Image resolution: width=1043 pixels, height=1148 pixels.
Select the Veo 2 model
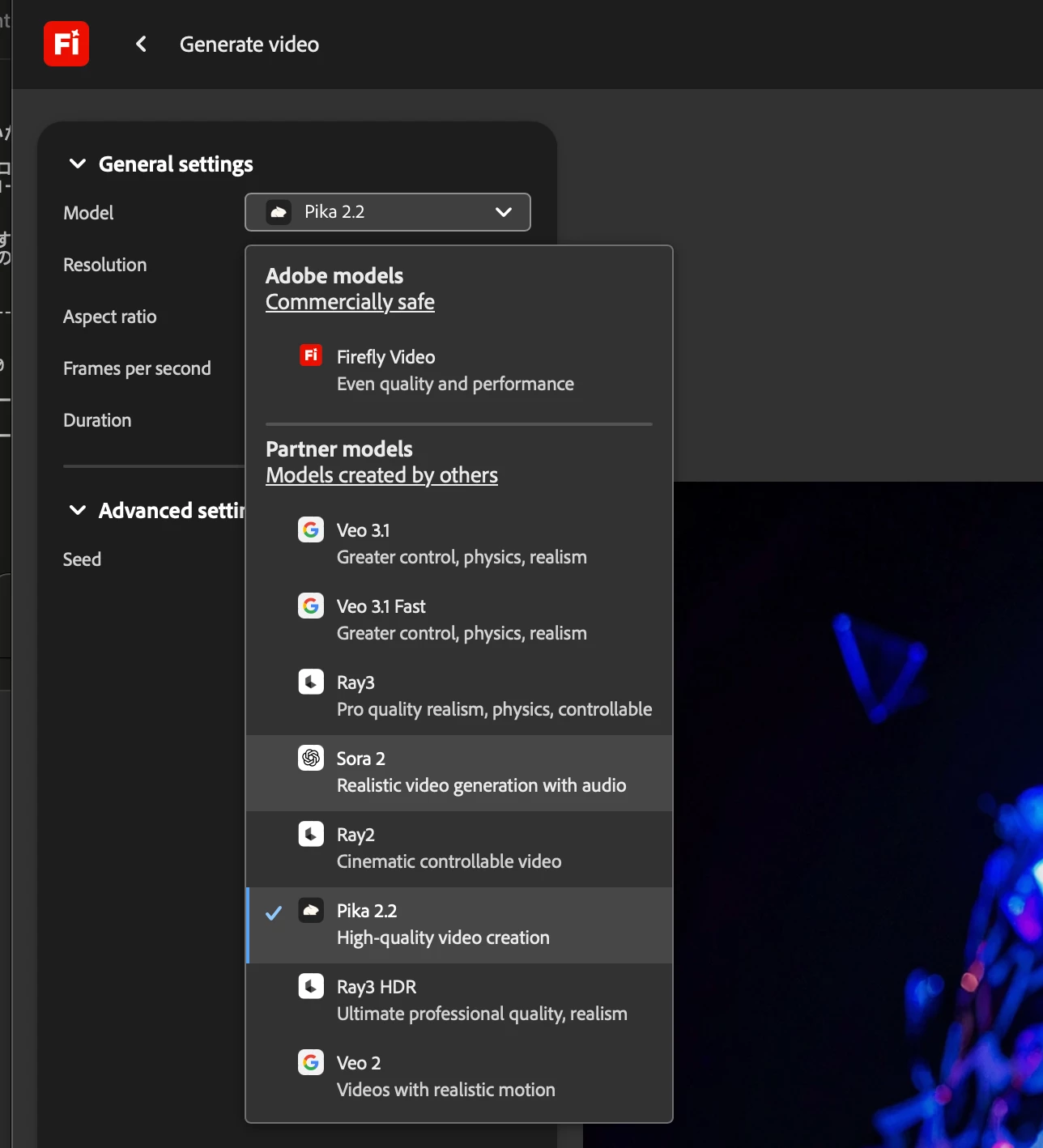coord(459,1078)
